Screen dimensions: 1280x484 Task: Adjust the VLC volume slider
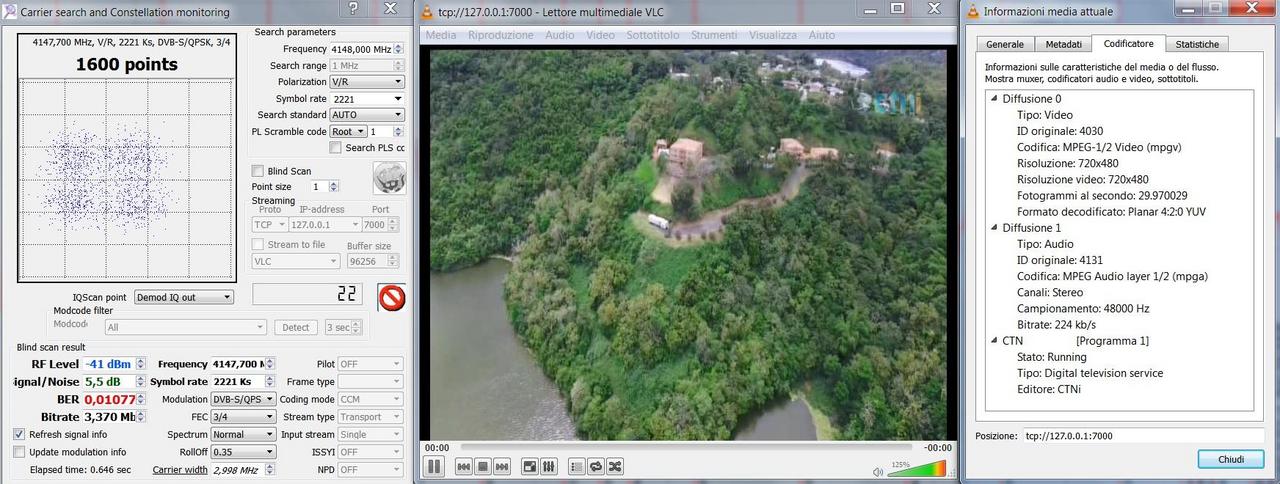tap(916, 469)
